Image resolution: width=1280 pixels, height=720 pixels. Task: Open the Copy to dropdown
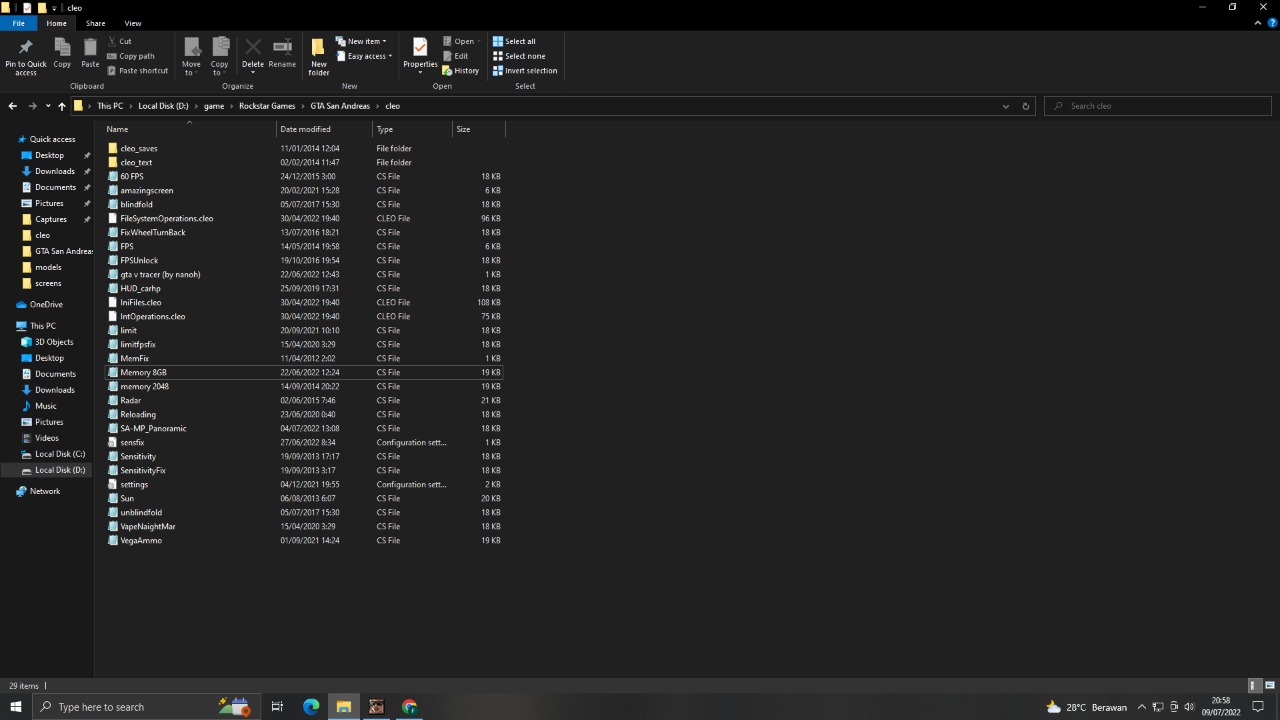point(219,56)
